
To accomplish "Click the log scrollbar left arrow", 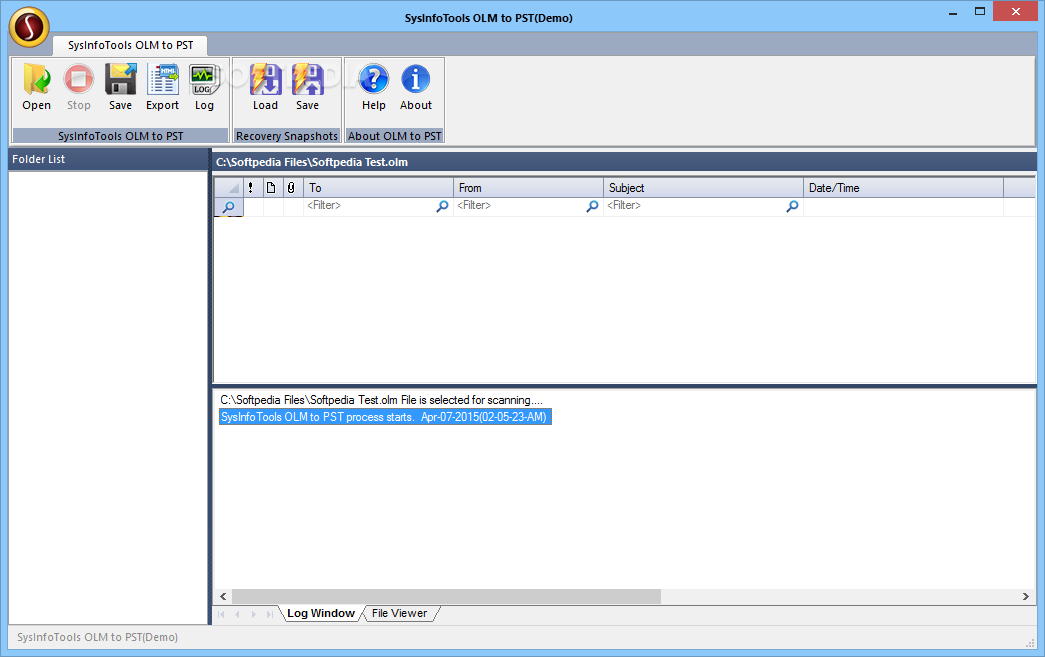I will (x=223, y=596).
